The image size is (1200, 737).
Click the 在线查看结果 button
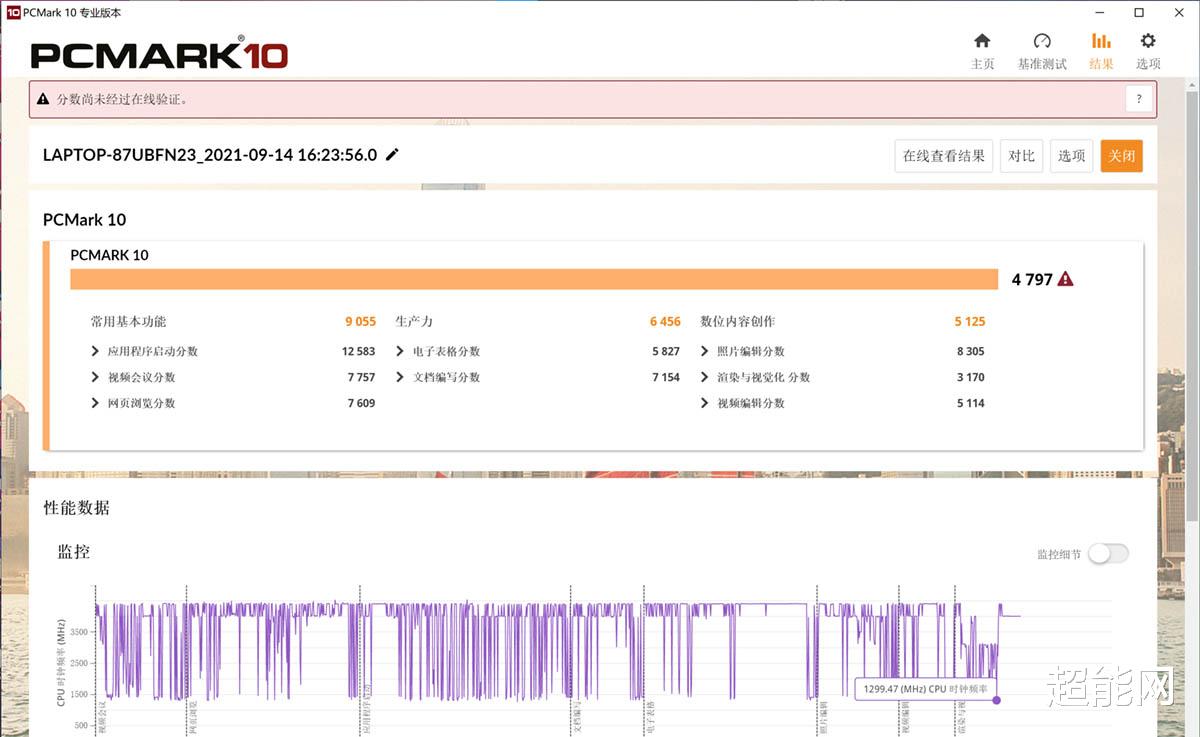coord(943,155)
